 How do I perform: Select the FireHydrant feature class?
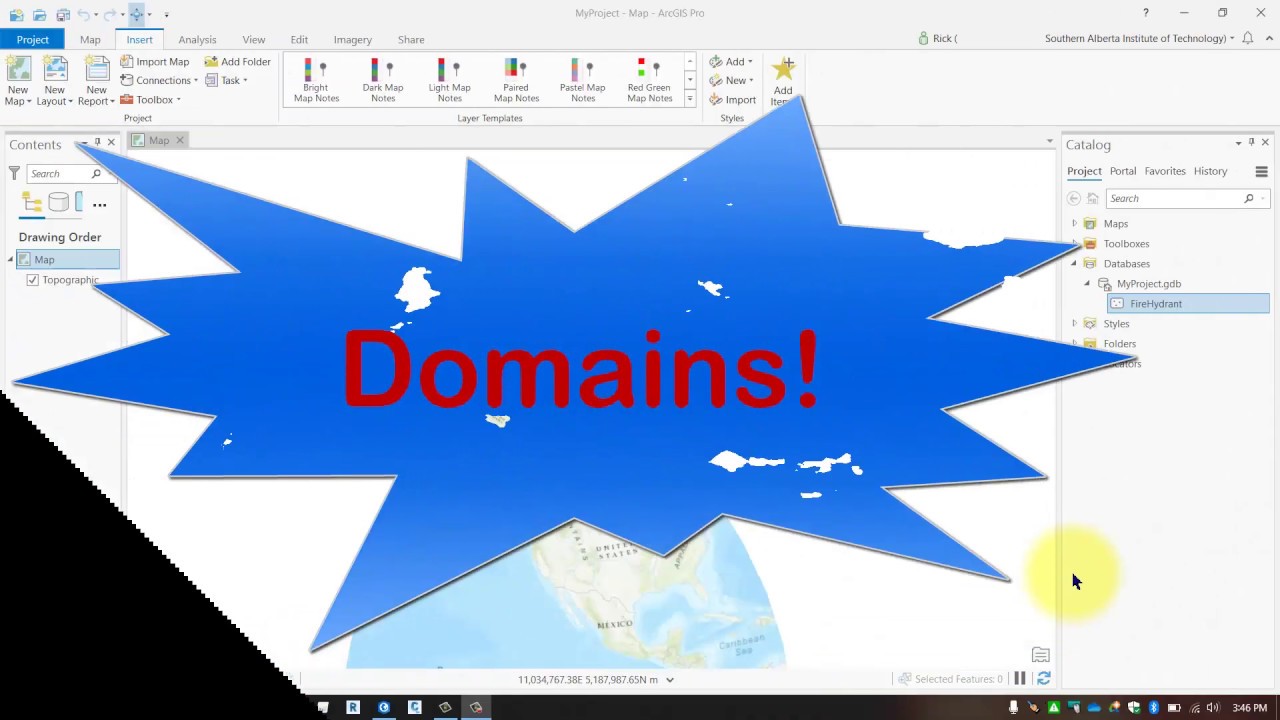tap(1188, 304)
